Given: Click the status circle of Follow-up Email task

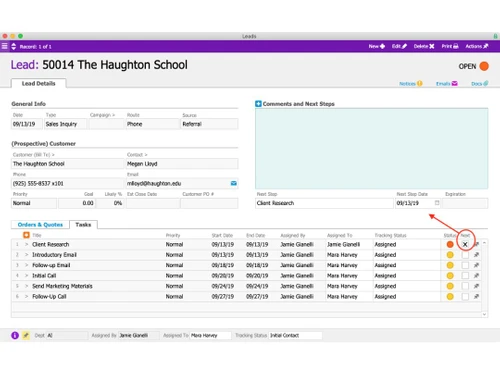Looking at the screenshot, I should pyautogui.click(x=450, y=265).
